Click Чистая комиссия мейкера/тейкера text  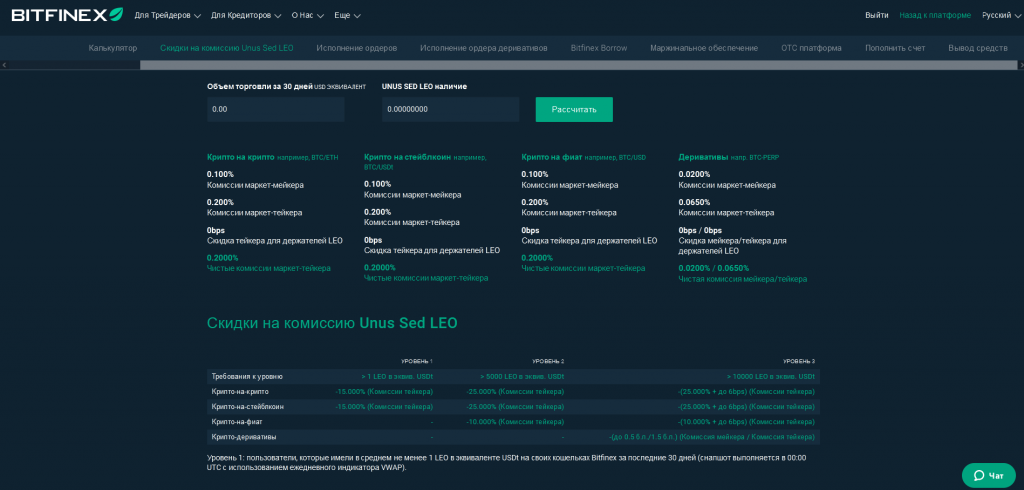[743, 279]
